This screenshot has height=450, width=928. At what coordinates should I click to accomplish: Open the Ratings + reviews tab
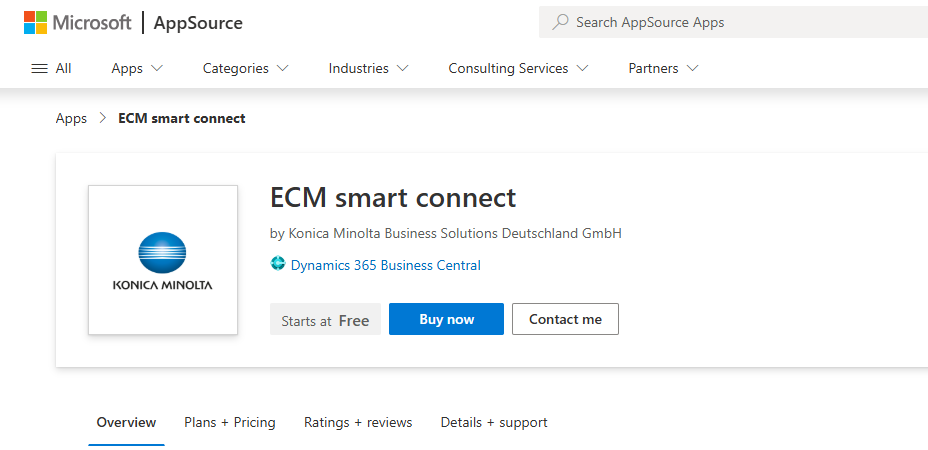click(358, 422)
